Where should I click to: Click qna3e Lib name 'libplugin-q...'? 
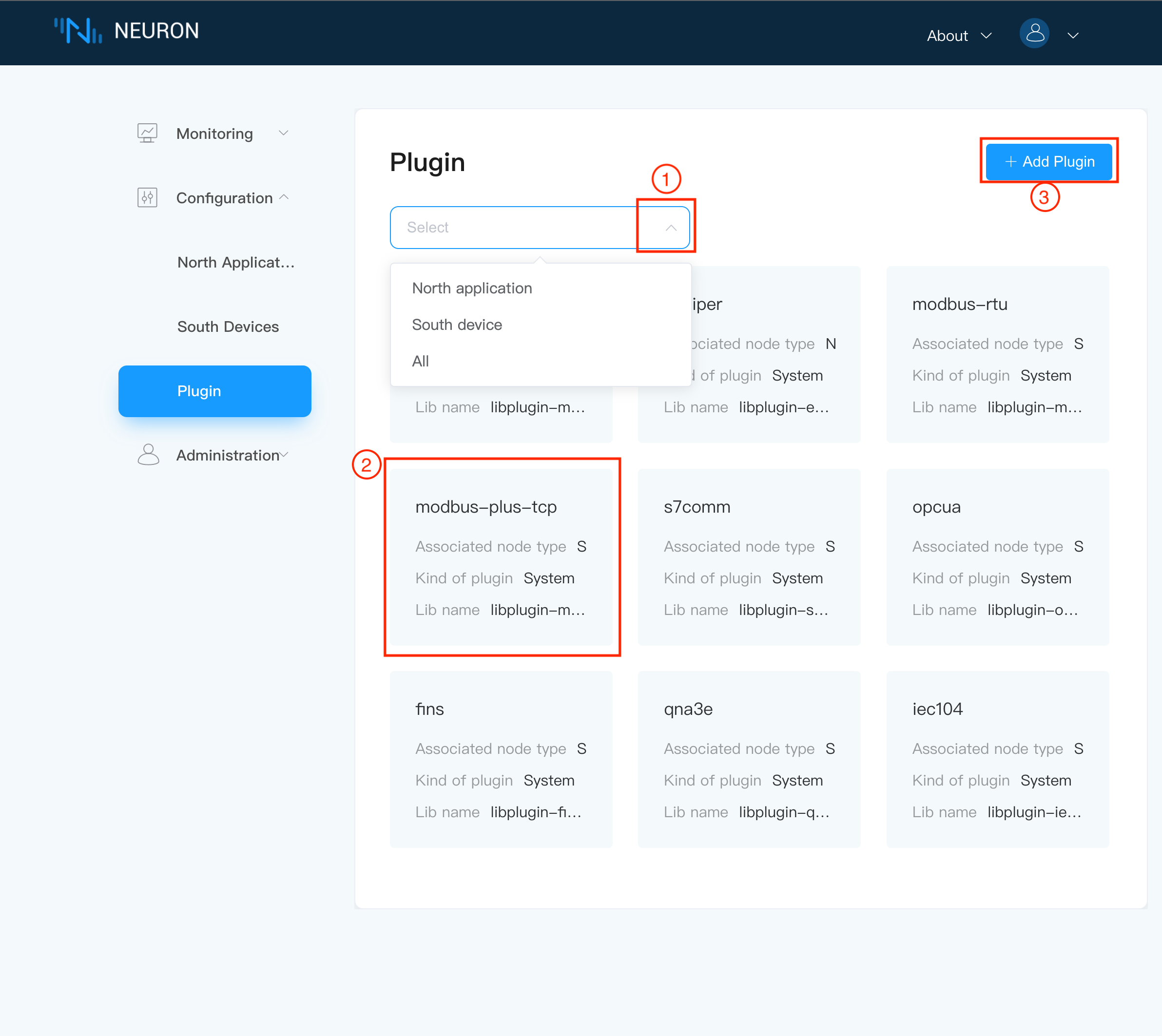point(784,812)
